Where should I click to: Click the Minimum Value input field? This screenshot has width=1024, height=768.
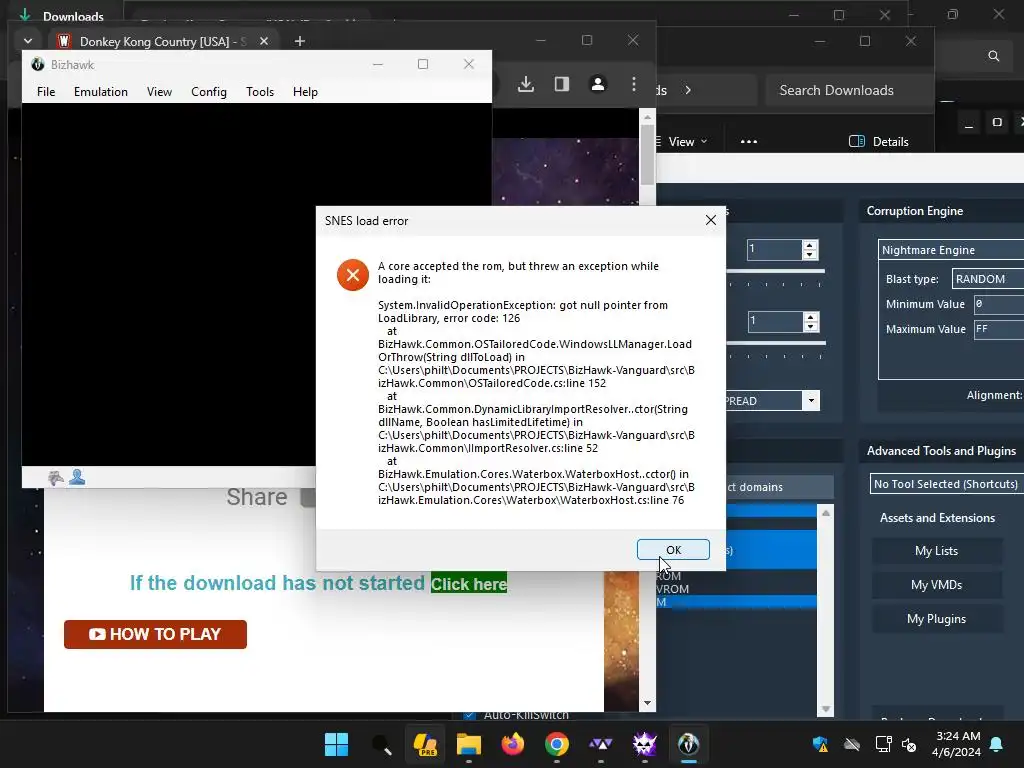pos(999,304)
